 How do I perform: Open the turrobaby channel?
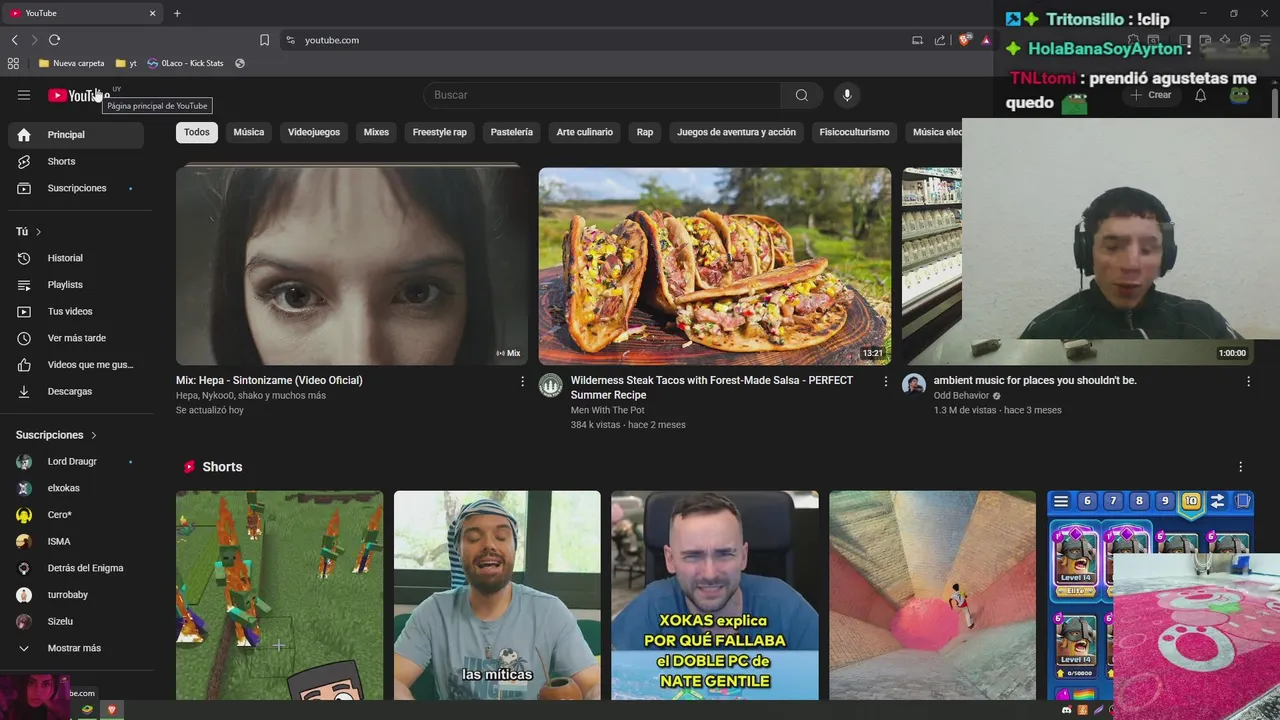[x=76, y=595]
